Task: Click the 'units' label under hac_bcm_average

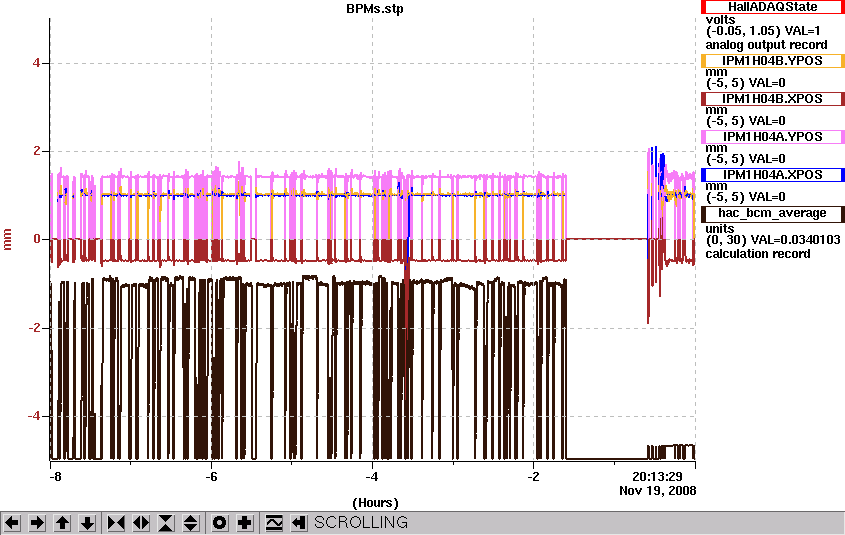Action: (x=720, y=228)
